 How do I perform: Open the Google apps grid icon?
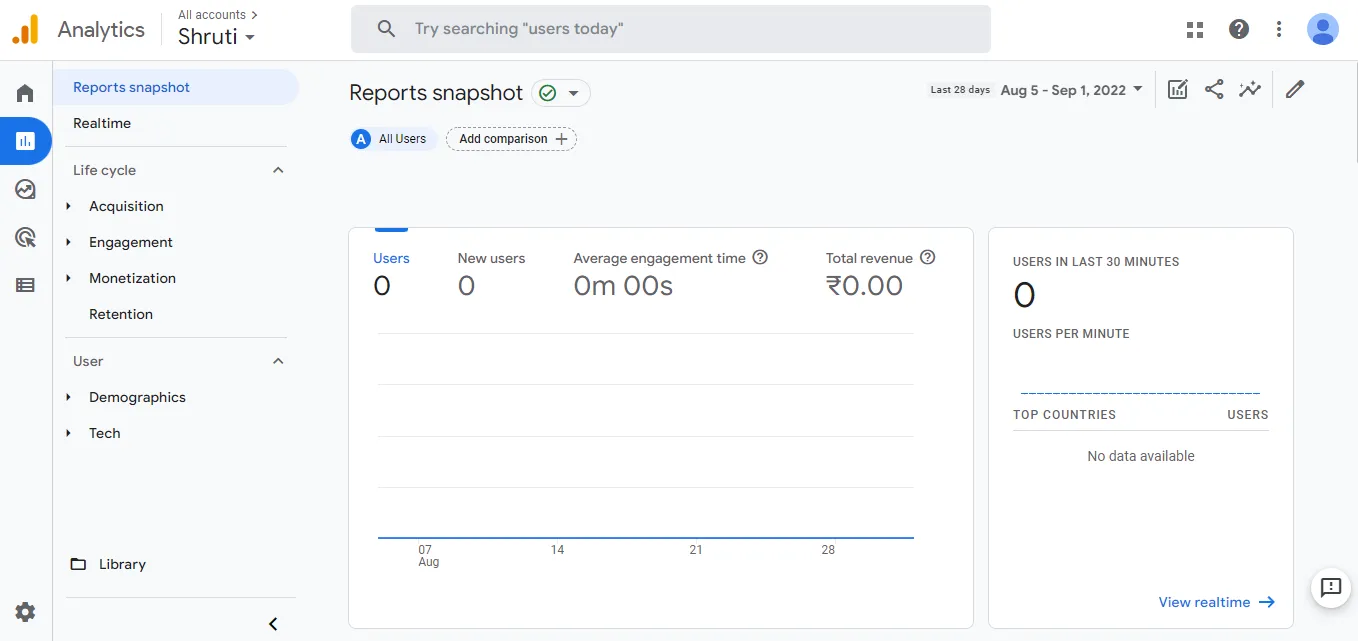pyautogui.click(x=1195, y=29)
